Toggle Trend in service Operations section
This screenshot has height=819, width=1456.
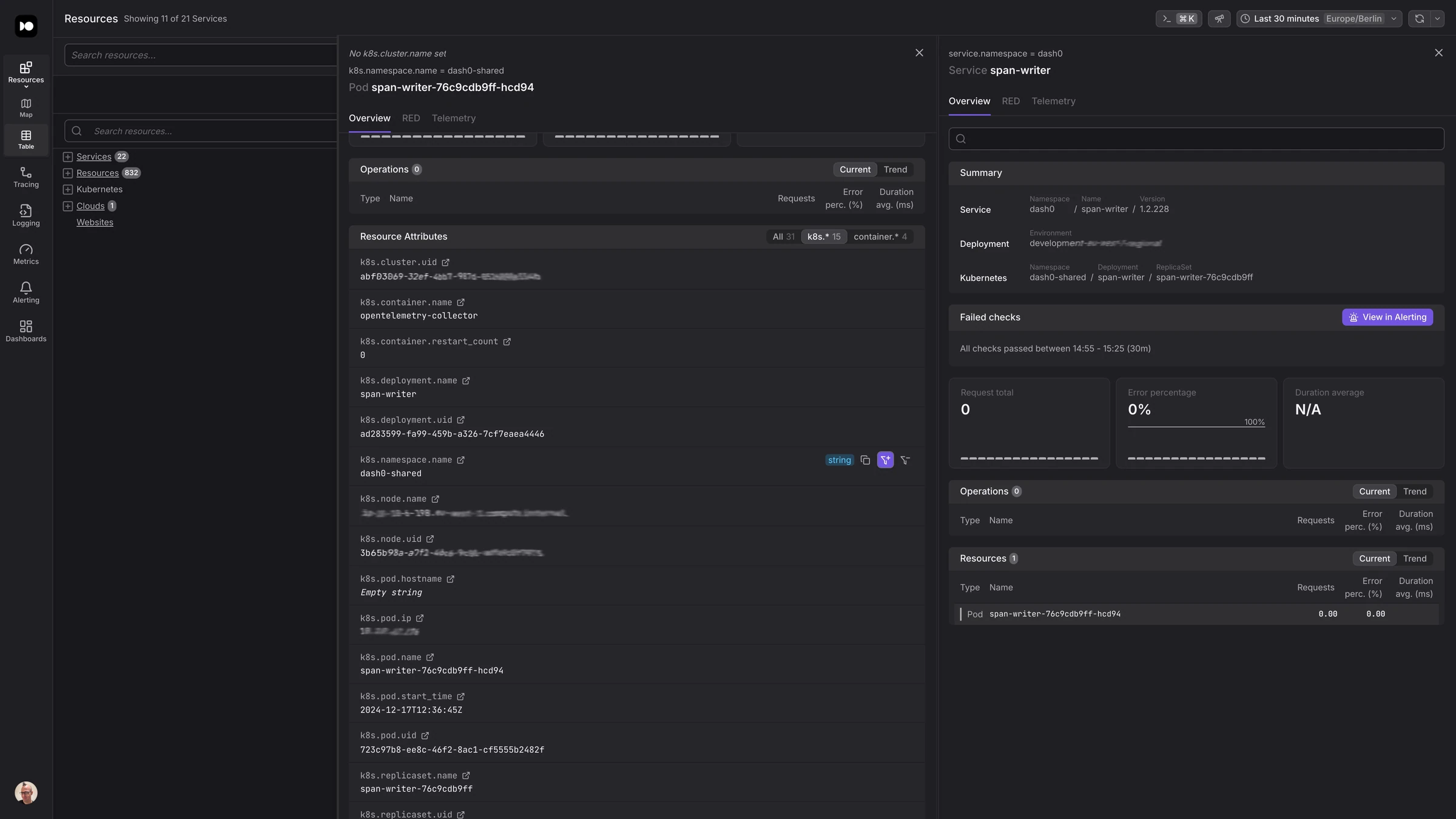[1415, 491]
